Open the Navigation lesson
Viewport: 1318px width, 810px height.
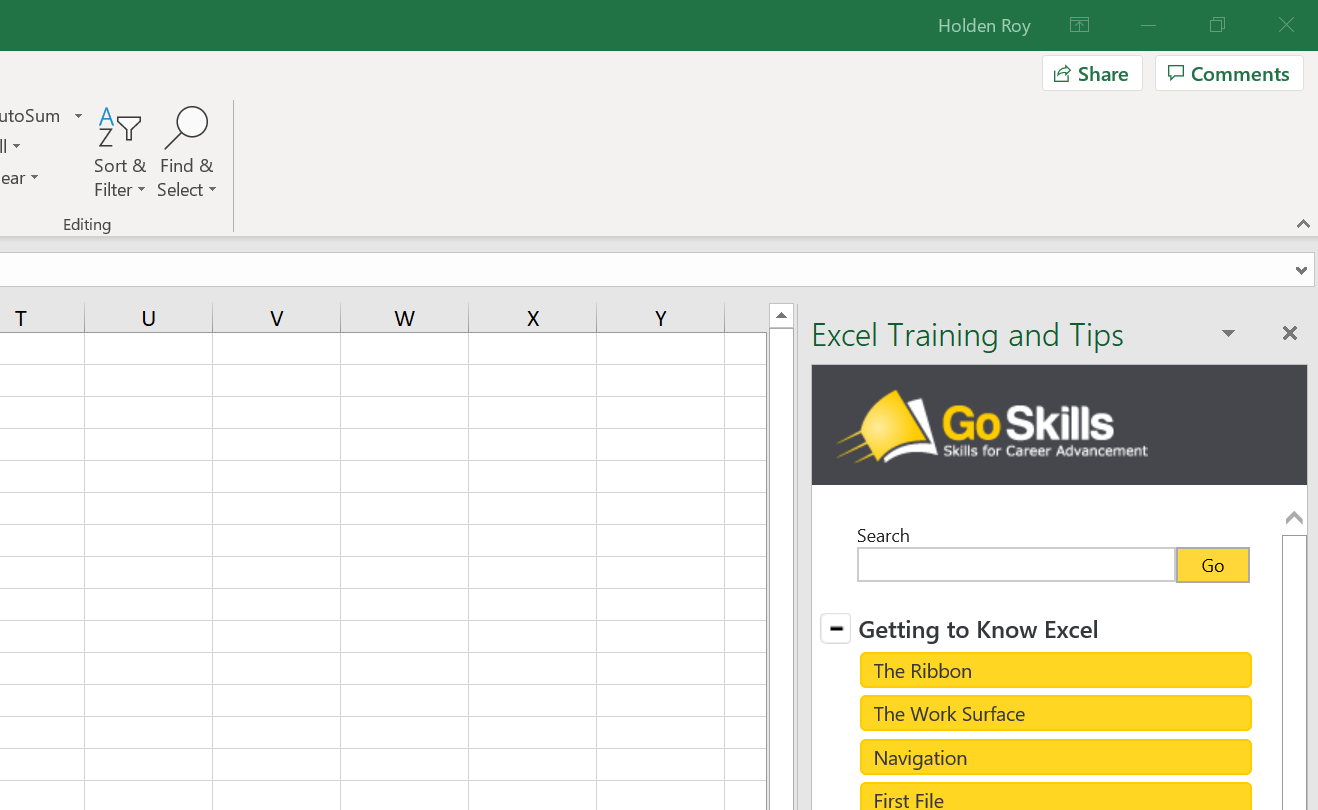(x=1056, y=758)
